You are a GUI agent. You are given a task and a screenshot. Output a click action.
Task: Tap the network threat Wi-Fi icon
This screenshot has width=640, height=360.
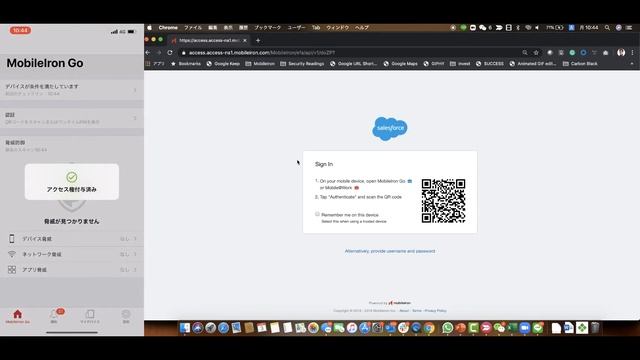point(12,254)
